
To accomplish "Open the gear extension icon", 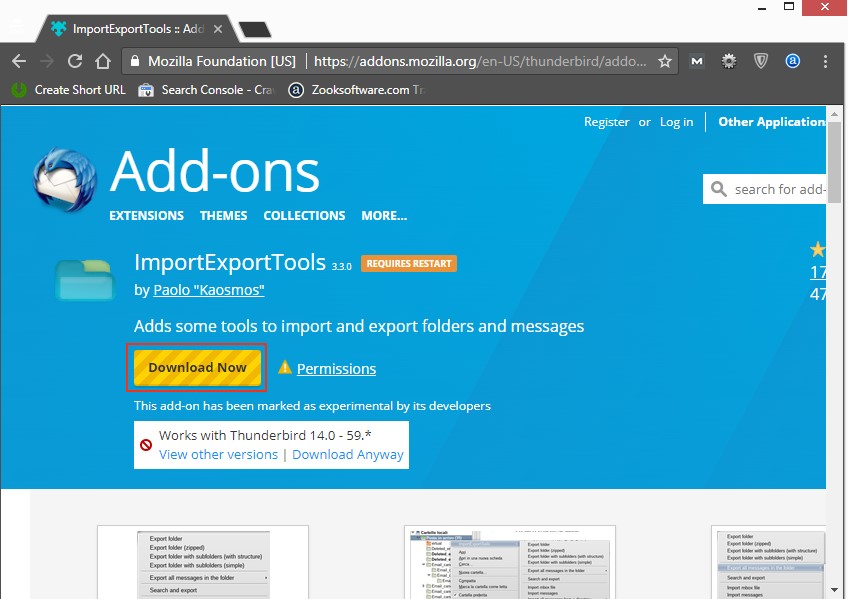I will (729, 61).
